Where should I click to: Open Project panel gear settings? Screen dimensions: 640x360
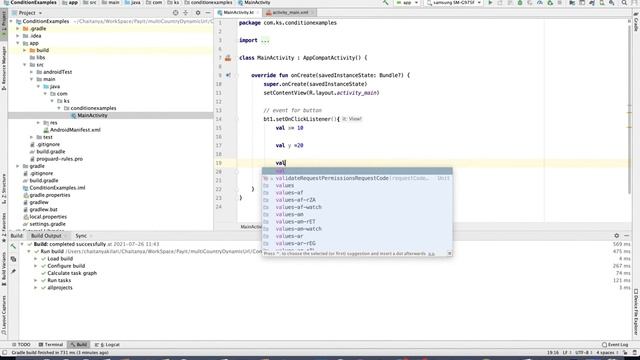coord(198,13)
